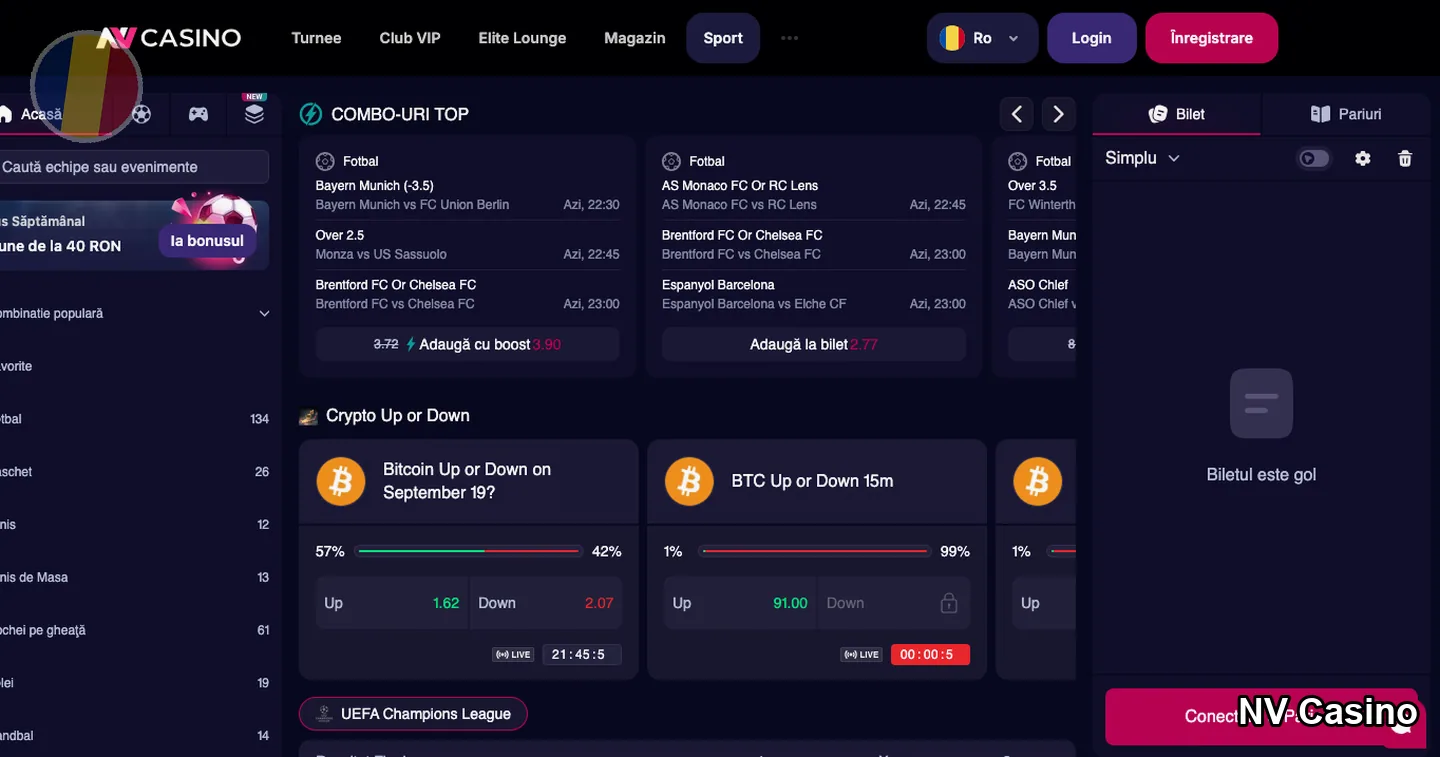Toggle the bet slip quick-bet switch

(1313, 158)
